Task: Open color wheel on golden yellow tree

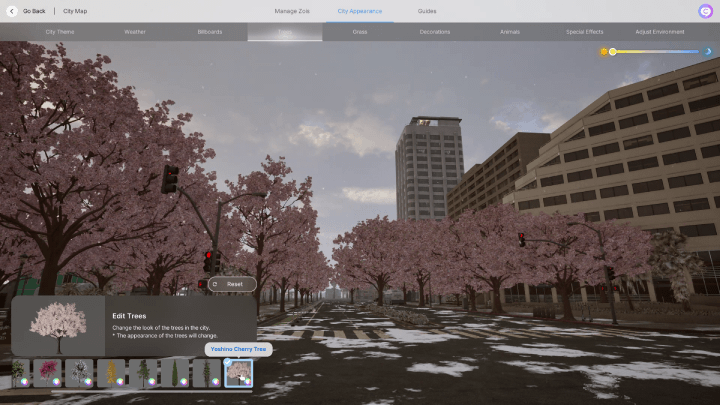Action: tap(120, 382)
